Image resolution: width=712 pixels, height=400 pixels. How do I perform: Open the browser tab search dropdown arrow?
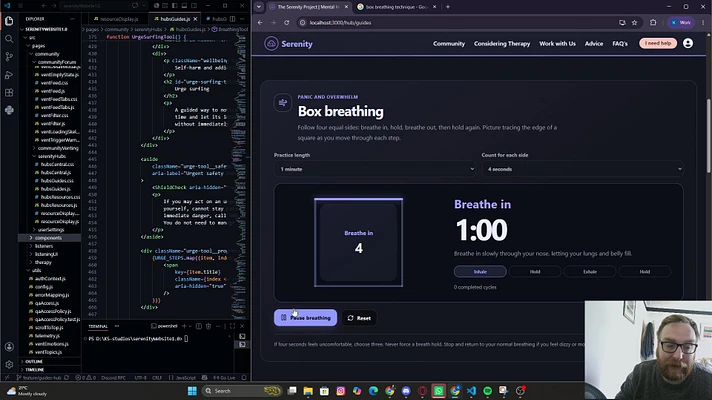(x=259, y=7)
